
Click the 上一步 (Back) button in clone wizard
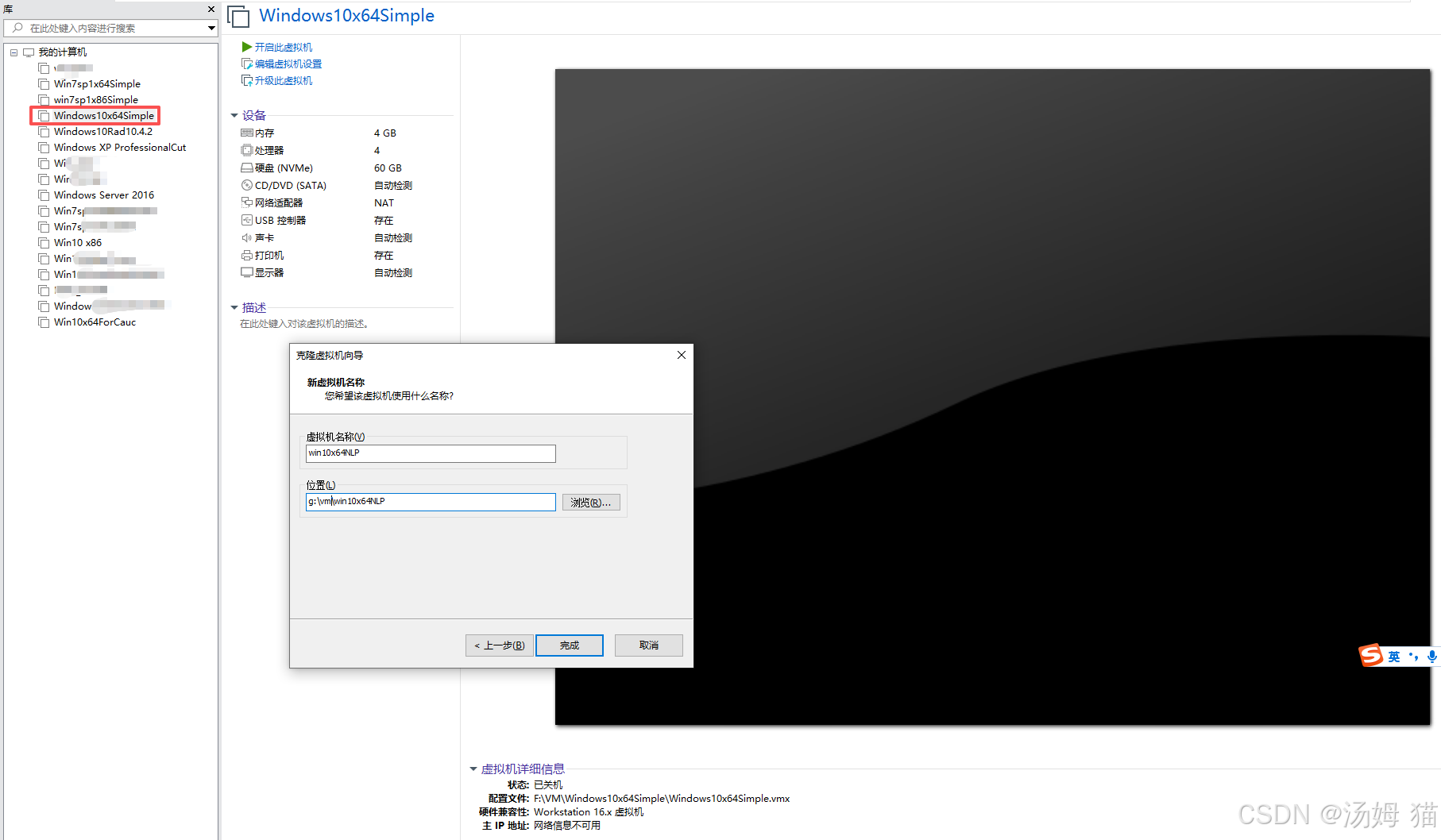(x=499, y=645)
